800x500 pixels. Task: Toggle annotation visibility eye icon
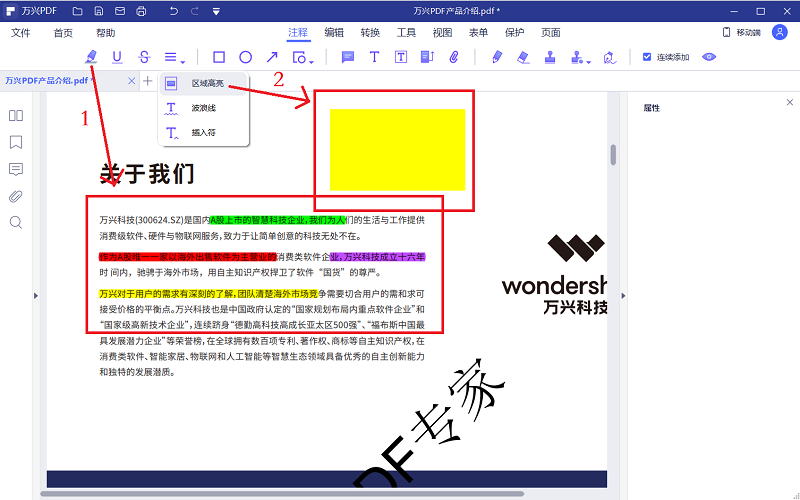click(x=709, y=57)
